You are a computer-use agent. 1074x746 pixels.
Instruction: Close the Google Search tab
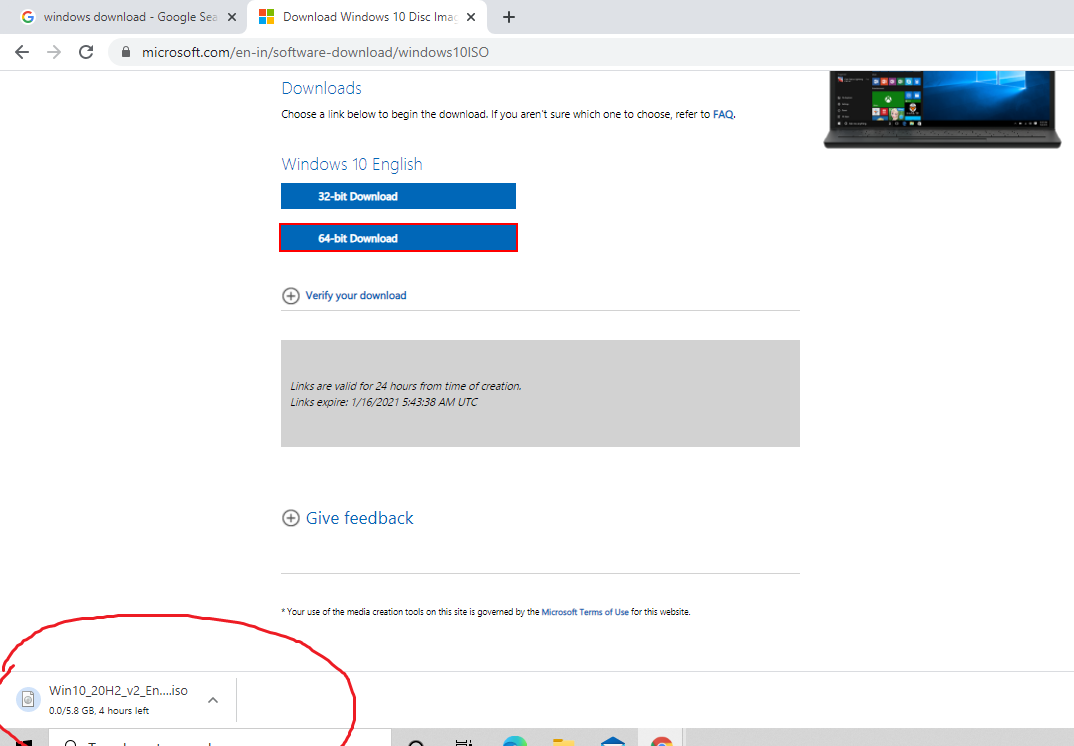[232, 17]
